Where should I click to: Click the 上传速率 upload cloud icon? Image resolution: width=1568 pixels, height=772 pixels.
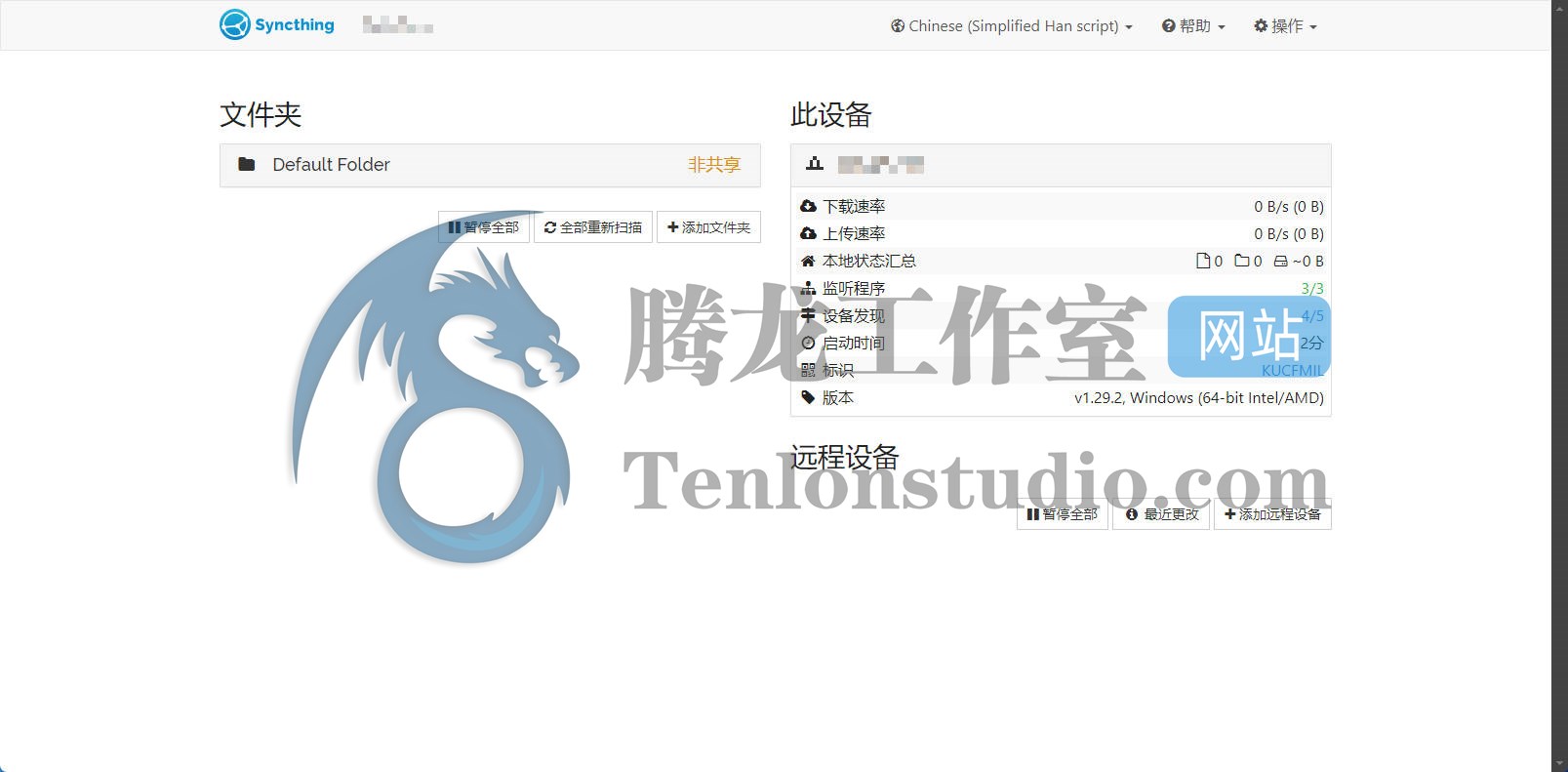pyautogui.click(x=808, y=233)
